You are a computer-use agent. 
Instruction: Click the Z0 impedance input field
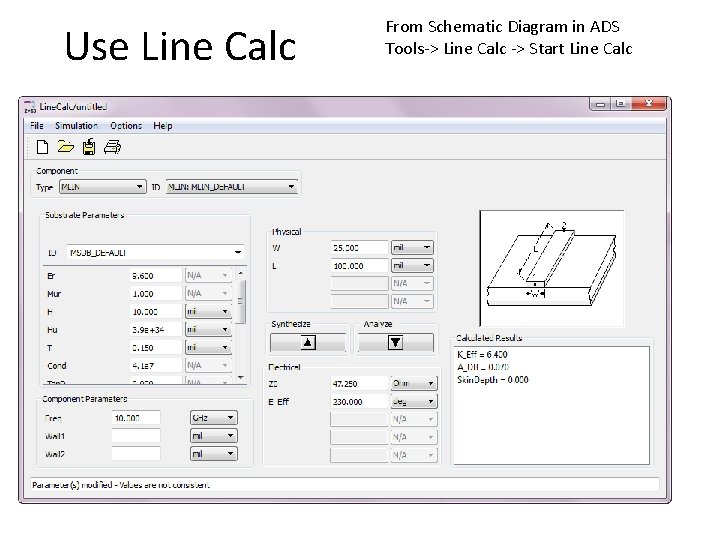[359, 383]
